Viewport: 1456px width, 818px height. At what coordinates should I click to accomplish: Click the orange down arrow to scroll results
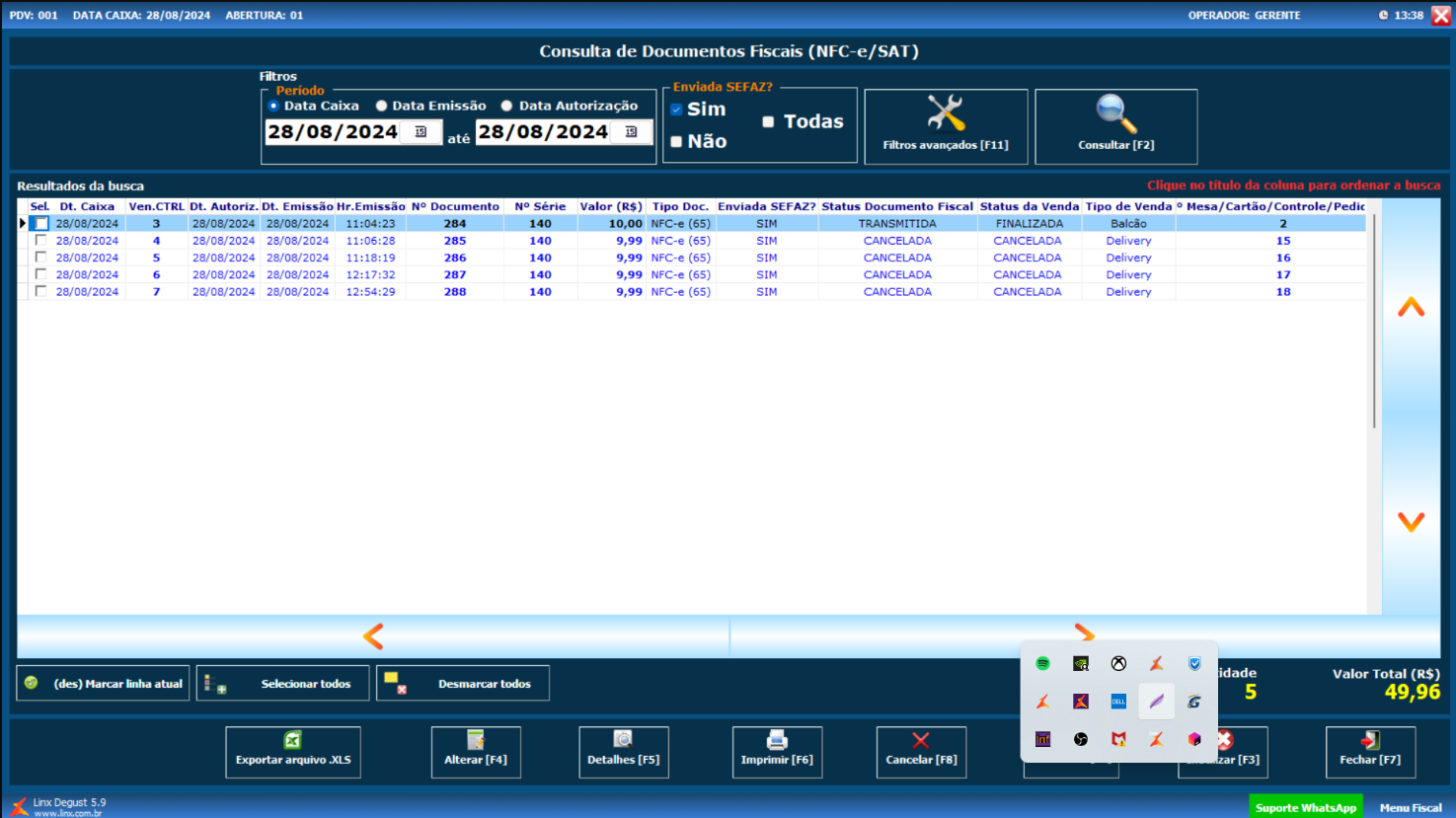tap(1411, 521)
